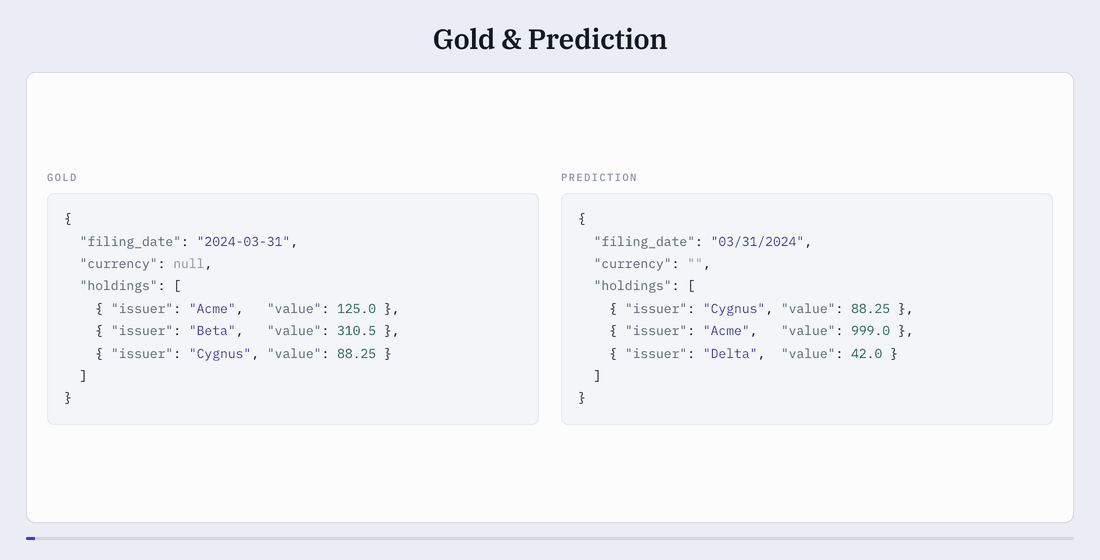This screenshot has width=1100, height=560.
Task: Click the predicted "Acme" issuer
Action: coord(726,331)
